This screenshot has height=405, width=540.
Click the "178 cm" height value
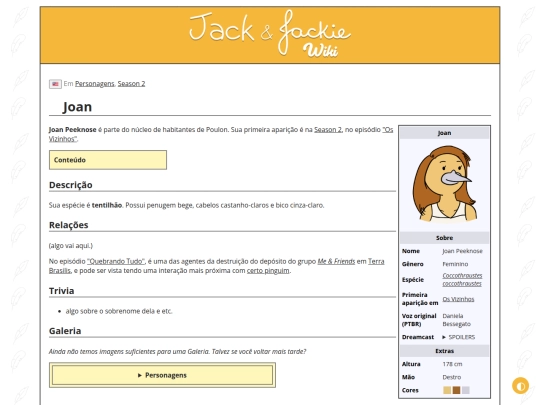point(452,364)
